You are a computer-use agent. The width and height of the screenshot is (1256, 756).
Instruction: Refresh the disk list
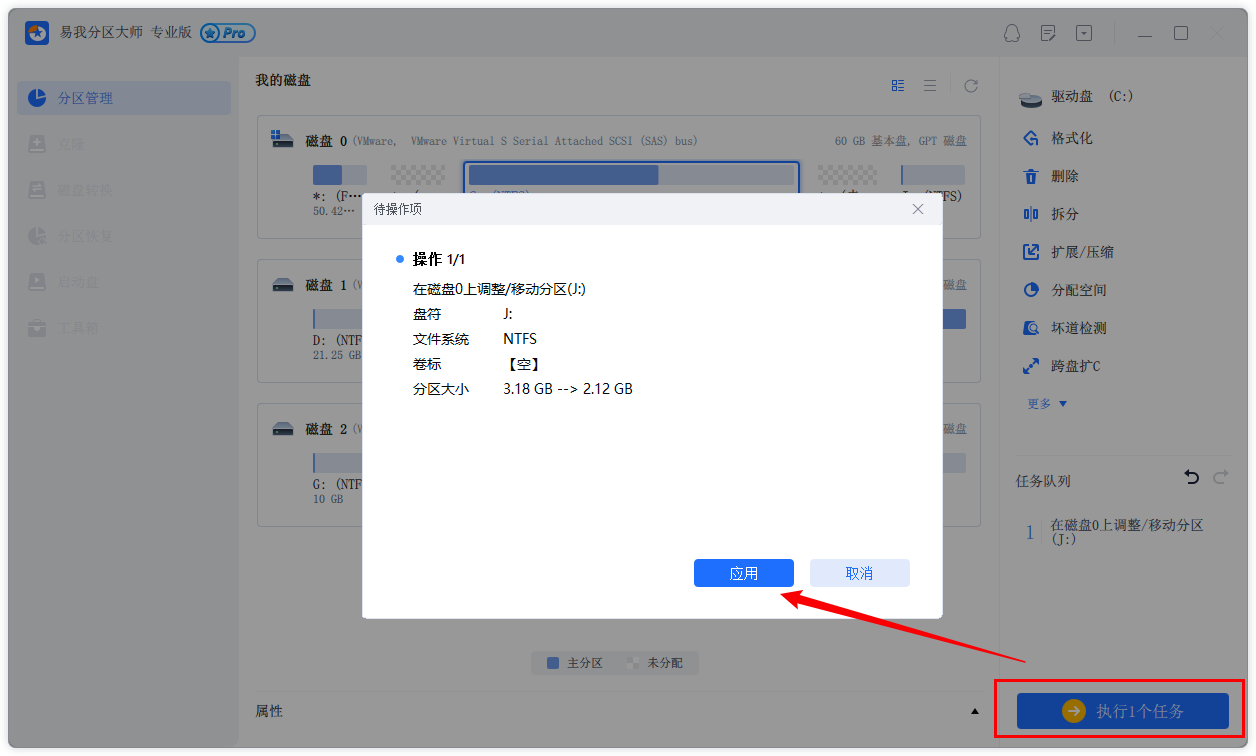970,85
